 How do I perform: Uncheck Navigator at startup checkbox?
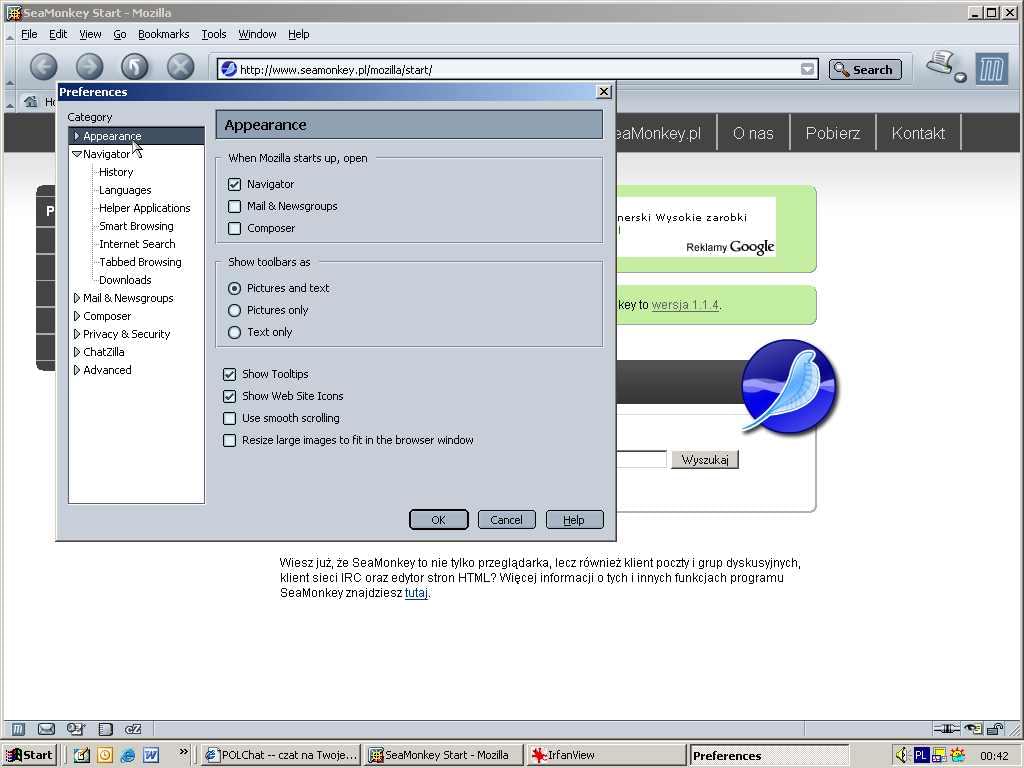coord(234,184)
